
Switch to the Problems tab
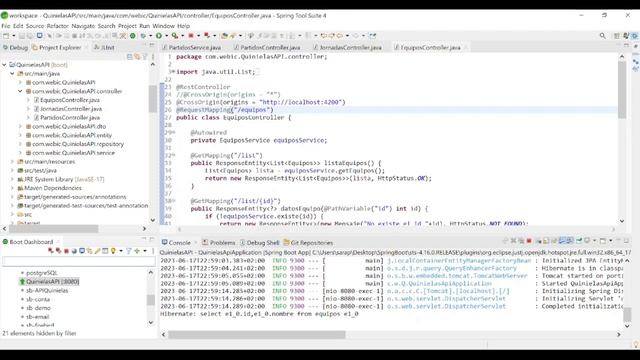tap(219, 242)
